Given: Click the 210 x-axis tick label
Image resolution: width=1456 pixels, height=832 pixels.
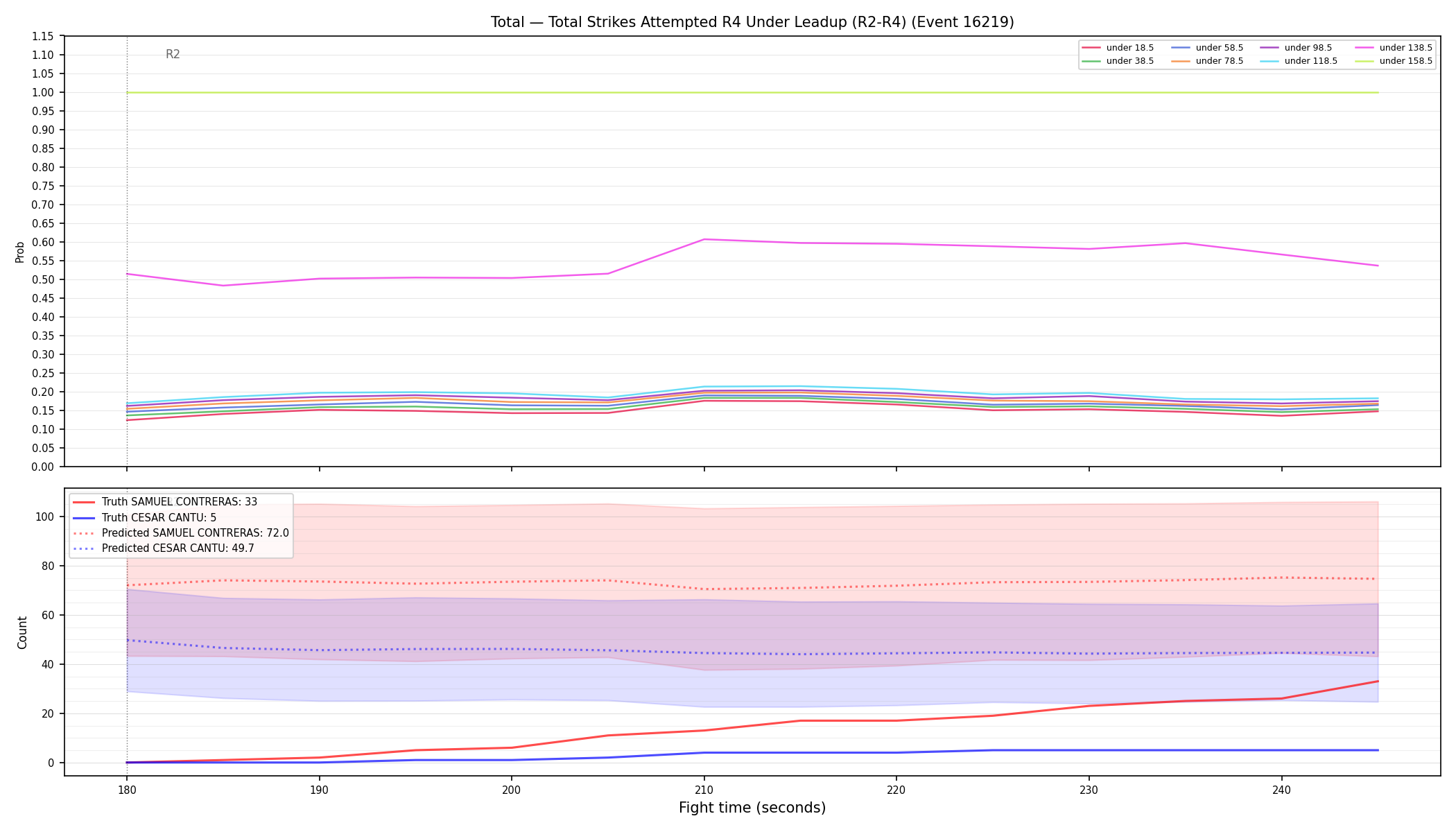Looking at the screenshot, I should coord(704,789).
